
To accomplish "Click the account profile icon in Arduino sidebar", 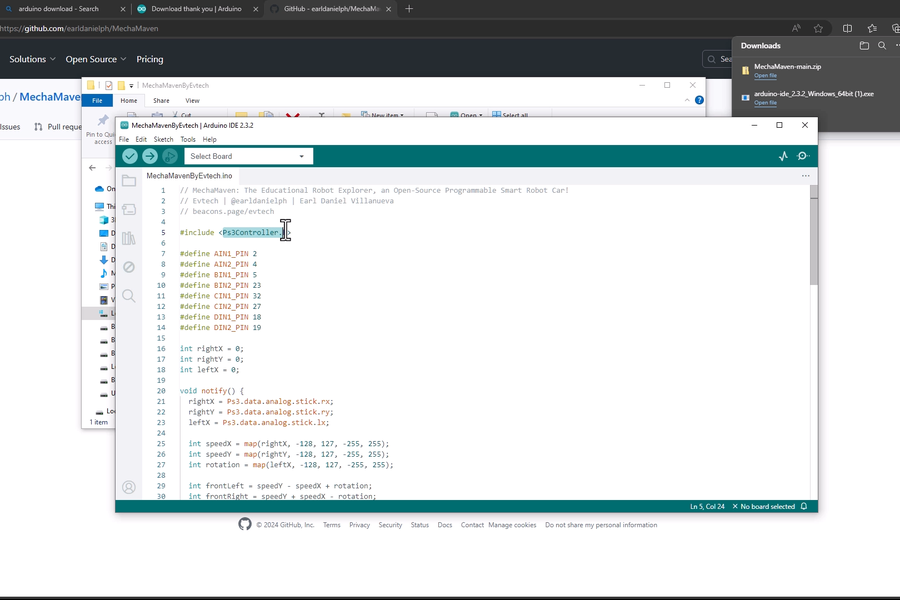I will (129, 487).
